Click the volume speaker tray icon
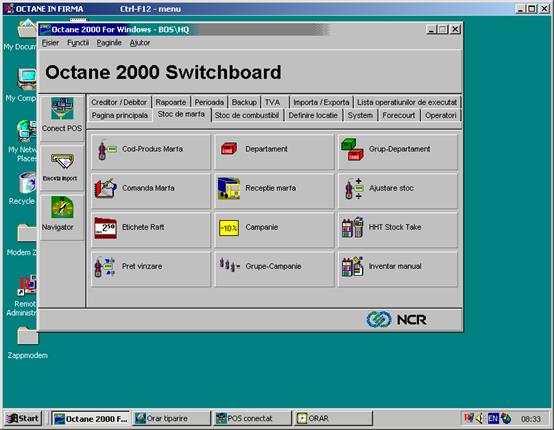The image size is (554, 430). (480, 419)
